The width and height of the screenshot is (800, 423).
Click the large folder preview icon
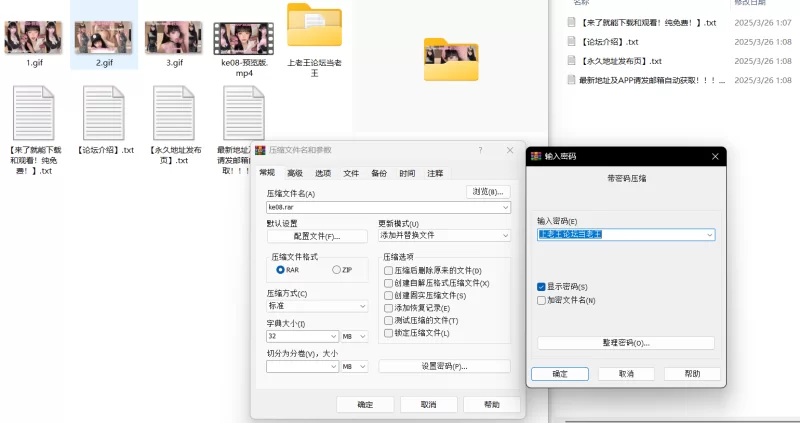point(450,58)
